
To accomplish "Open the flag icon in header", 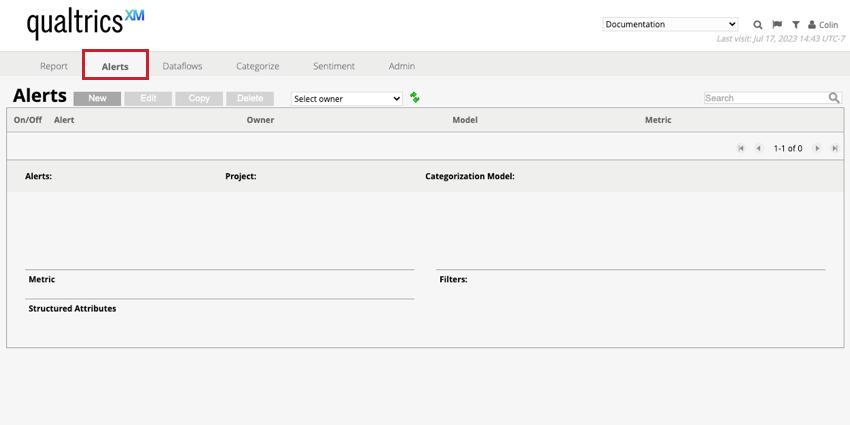I will [x=777, y=24].
